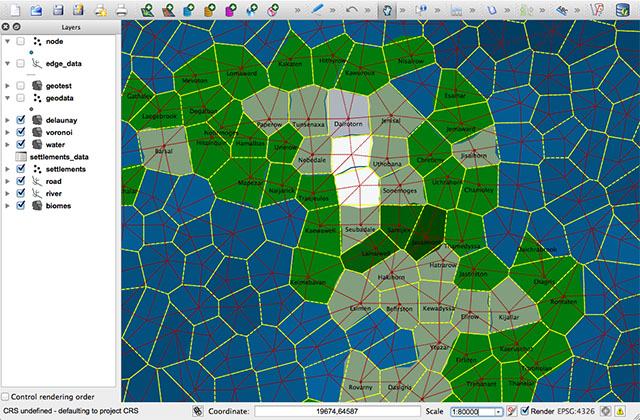Expand the biomes layer entry
The width and height of the screenshot is (640, 420).
(x=7, y=205)
